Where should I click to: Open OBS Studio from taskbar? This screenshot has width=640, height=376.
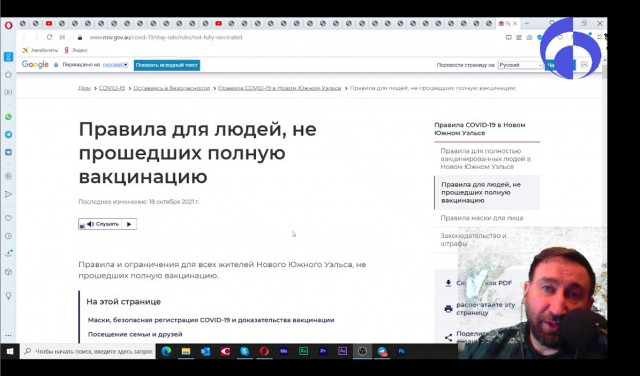362,351
